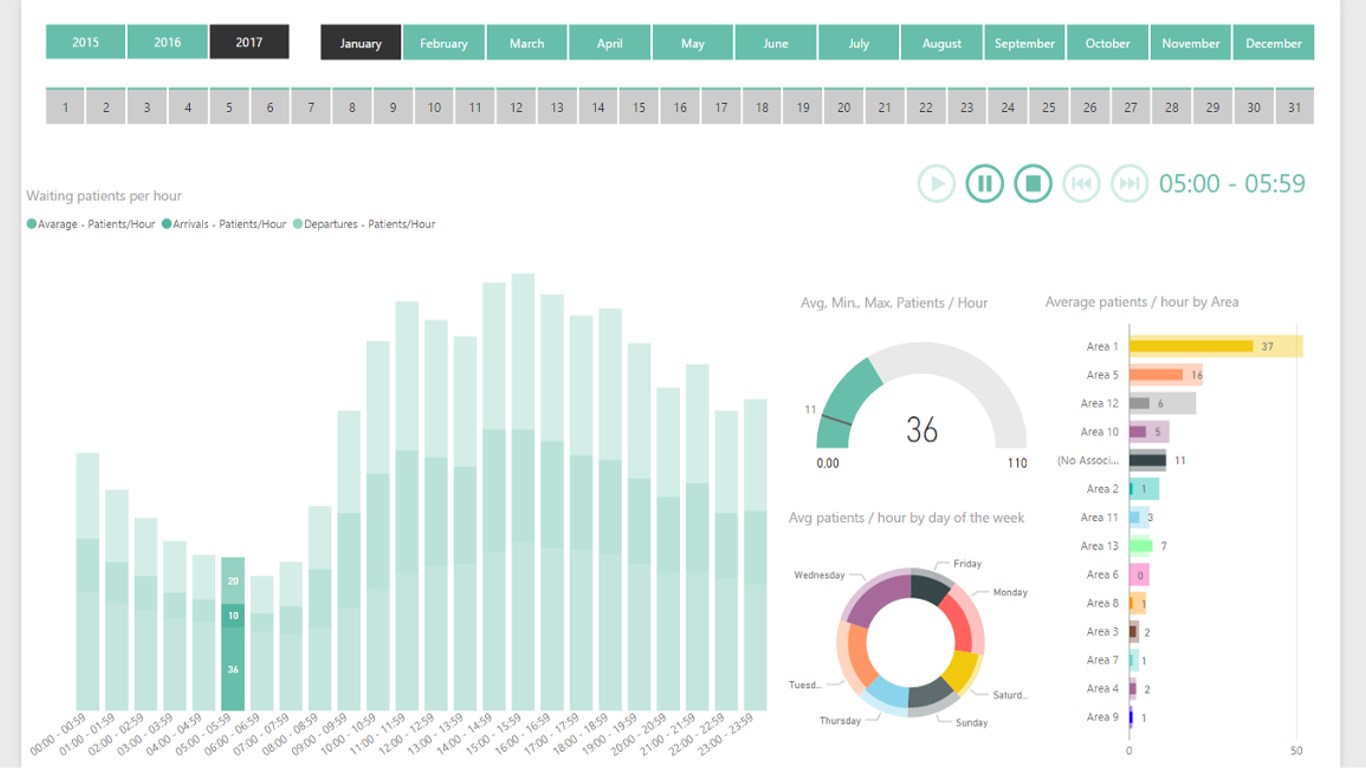Select Area 13 bar
Viewport: 1366px width, 768px height.
point(1141,546)
